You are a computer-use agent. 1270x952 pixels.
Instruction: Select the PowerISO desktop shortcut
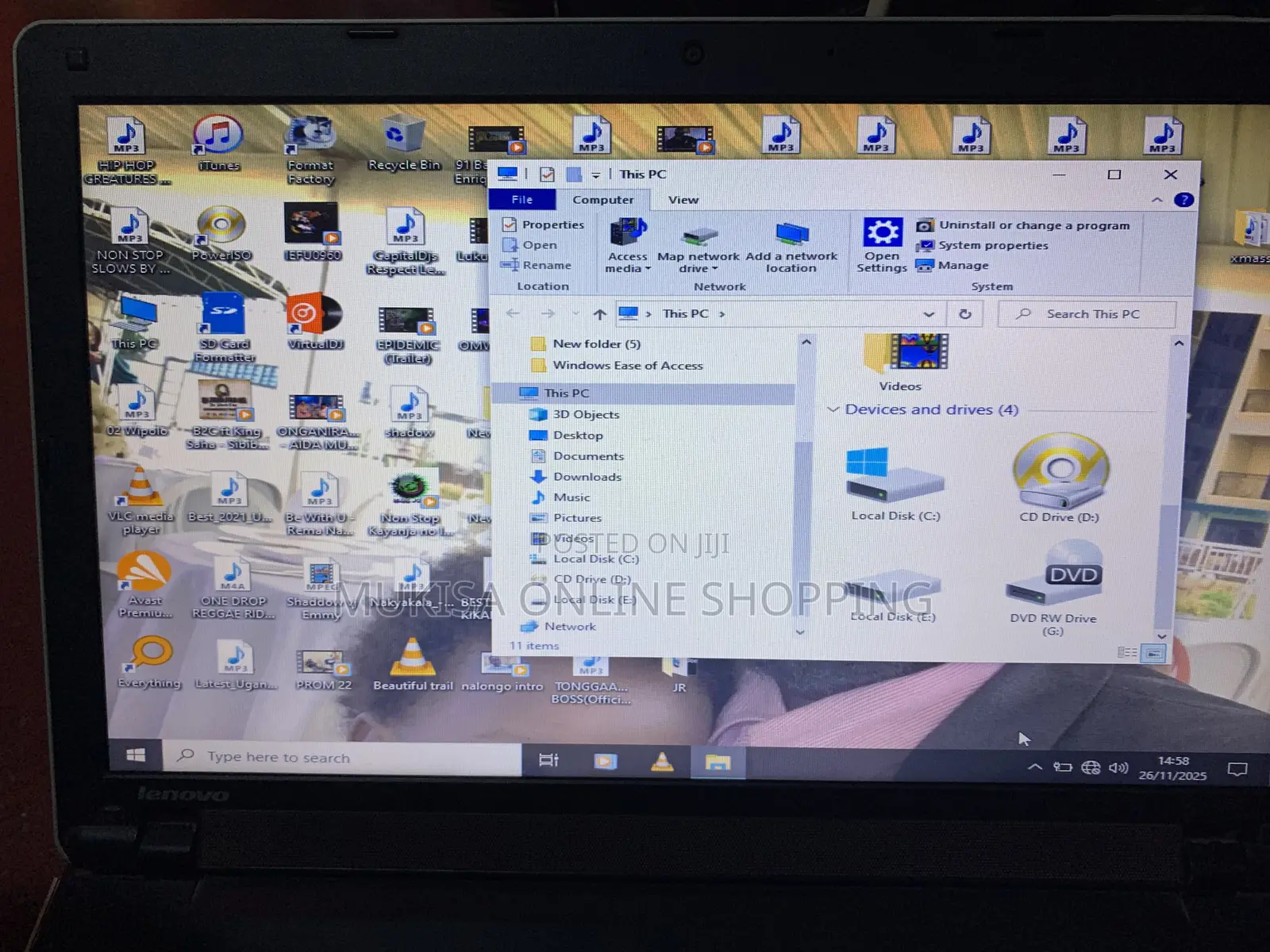(221, 233)
